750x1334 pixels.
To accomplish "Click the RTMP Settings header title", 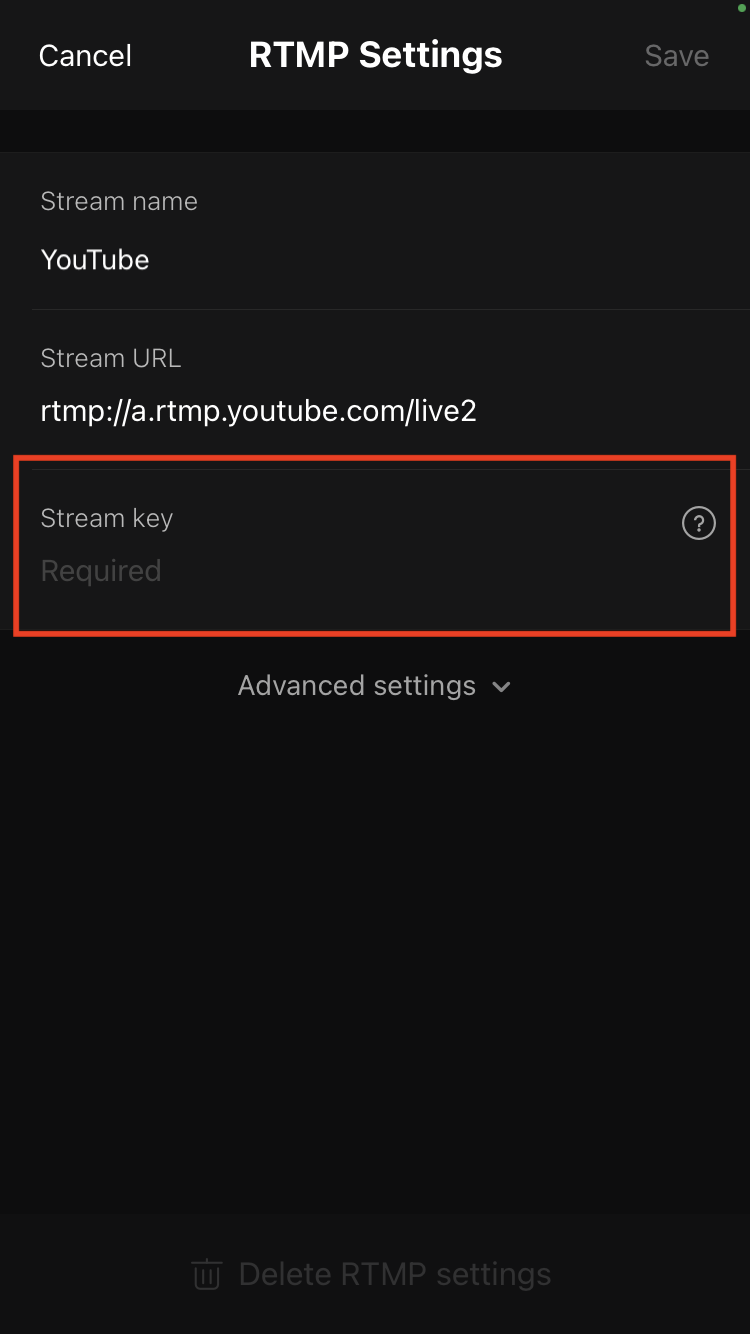I will [376, 55].
